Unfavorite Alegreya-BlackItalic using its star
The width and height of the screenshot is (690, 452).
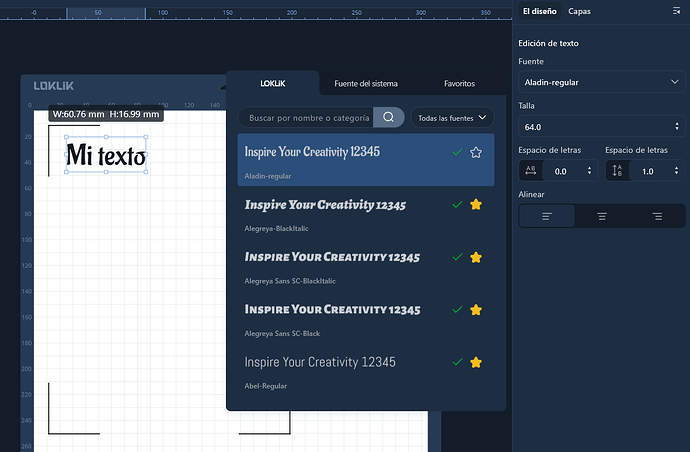coord(476,205)
